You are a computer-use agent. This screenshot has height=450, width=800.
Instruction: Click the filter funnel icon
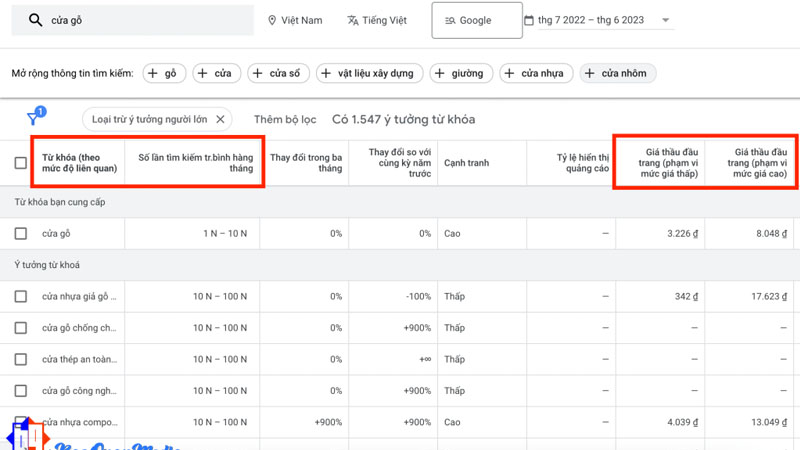pyautogui.click(x=33, y=120)
